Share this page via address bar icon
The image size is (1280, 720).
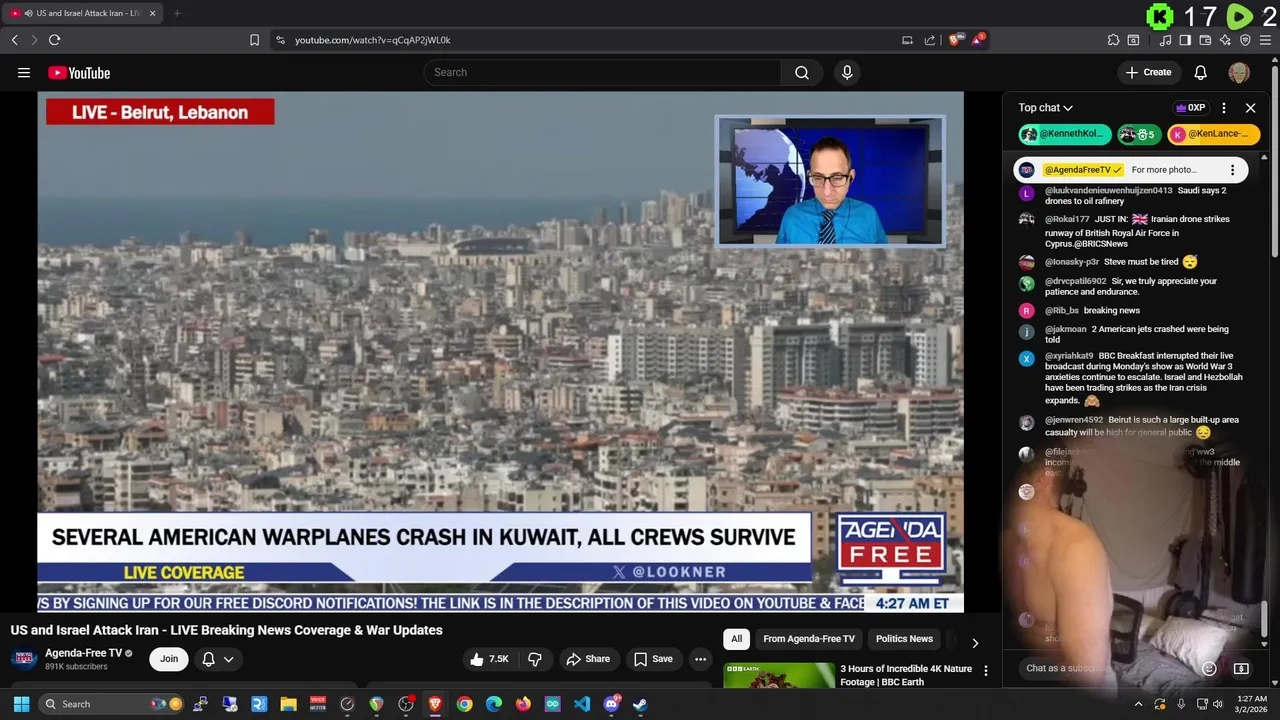(930, 40)
